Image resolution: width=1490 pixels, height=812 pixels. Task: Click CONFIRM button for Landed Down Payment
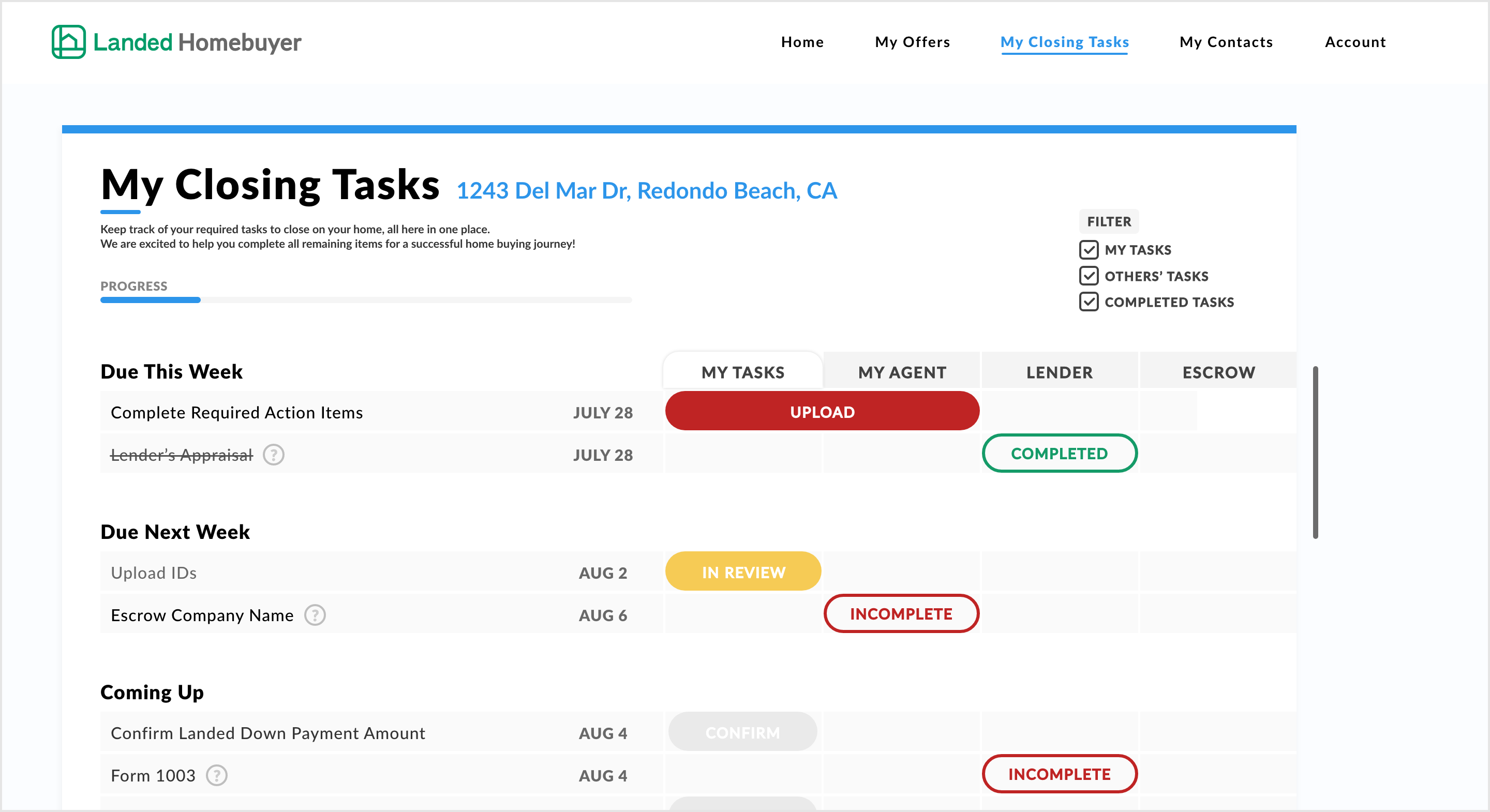tap(743, 732)
